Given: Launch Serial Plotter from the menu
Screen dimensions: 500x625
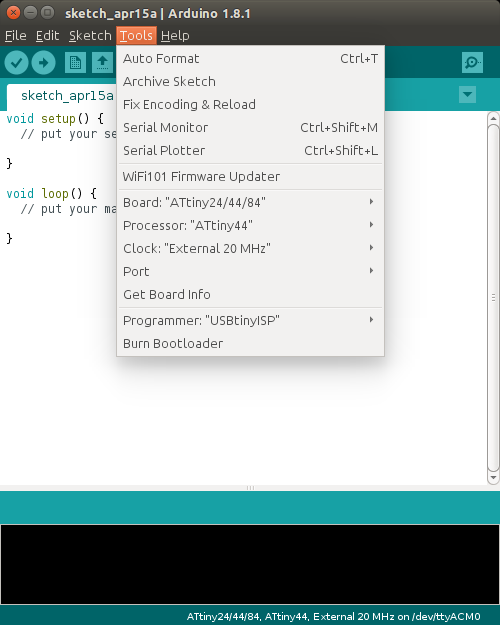Looking at the screenshot, I should click(250, 151).
